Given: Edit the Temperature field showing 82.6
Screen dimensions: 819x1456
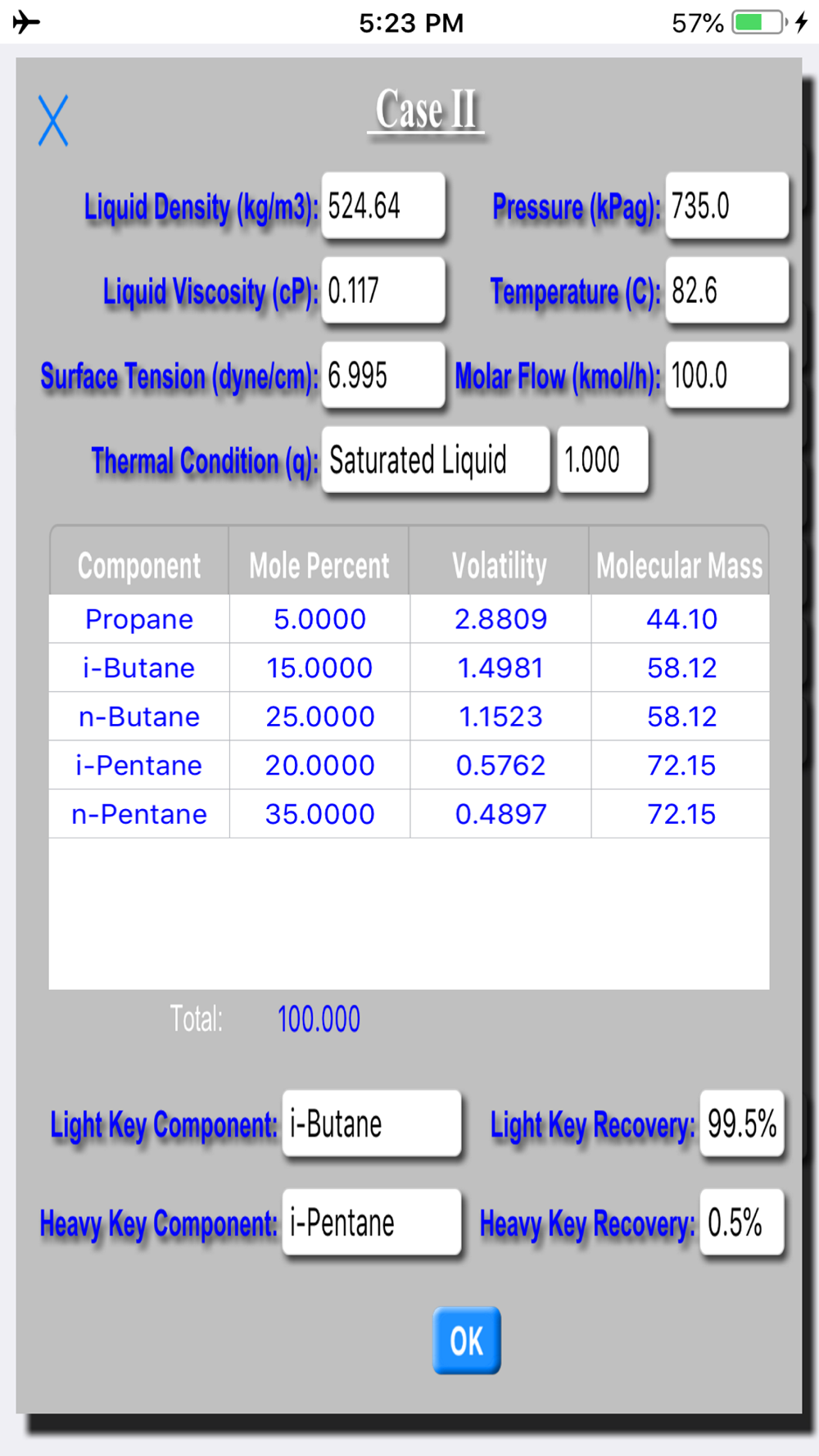Looking at the screenshot, I should click(x=727, y=290).
